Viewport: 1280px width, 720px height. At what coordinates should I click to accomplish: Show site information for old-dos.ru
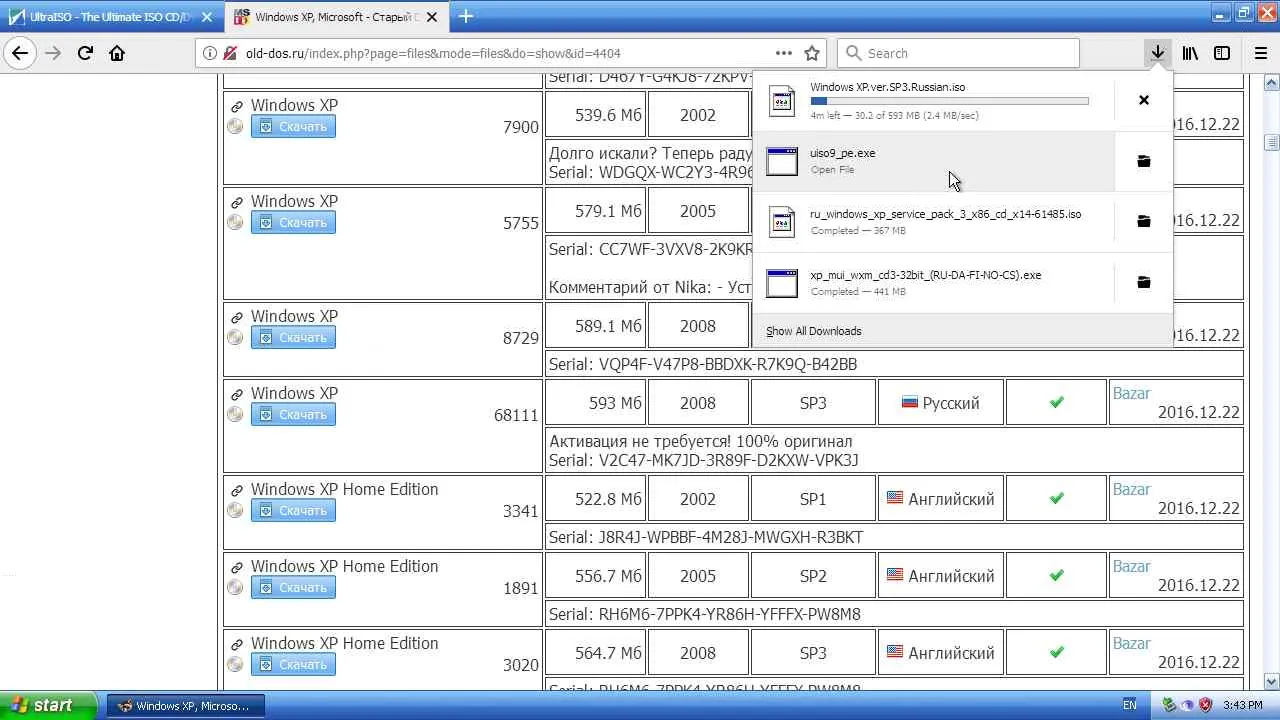point(209,53)
